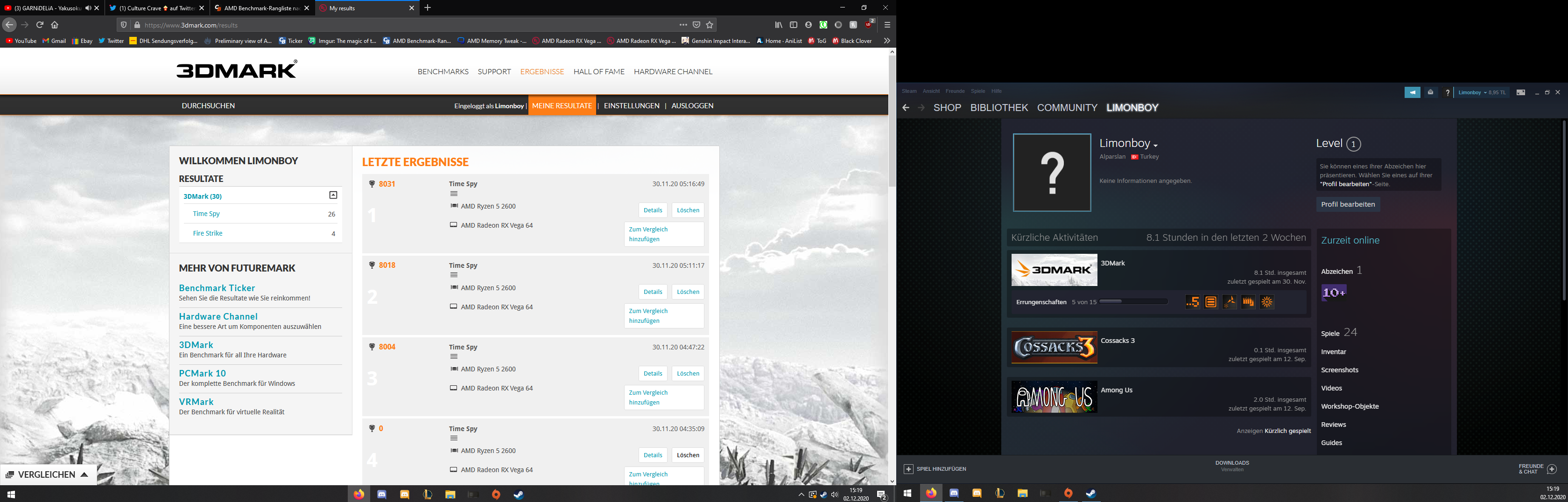Launch Origin from the left taskbar

pyautogui.click(x=496, y=494)
